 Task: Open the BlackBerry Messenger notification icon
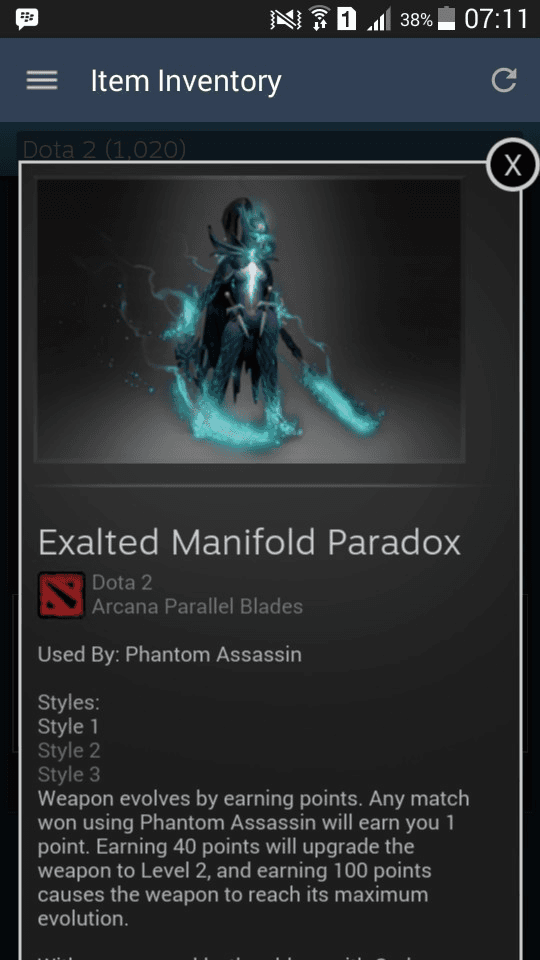tap(27, 20)
